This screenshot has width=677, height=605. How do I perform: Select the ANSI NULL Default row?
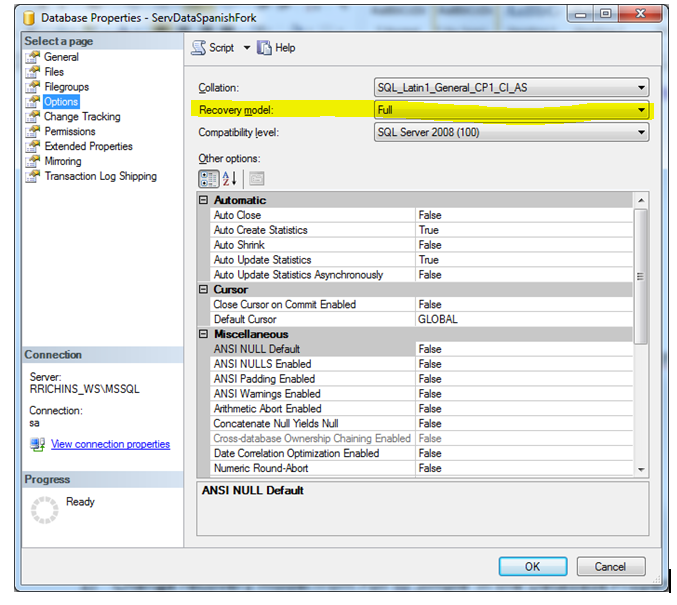click(x=421, y=349)
